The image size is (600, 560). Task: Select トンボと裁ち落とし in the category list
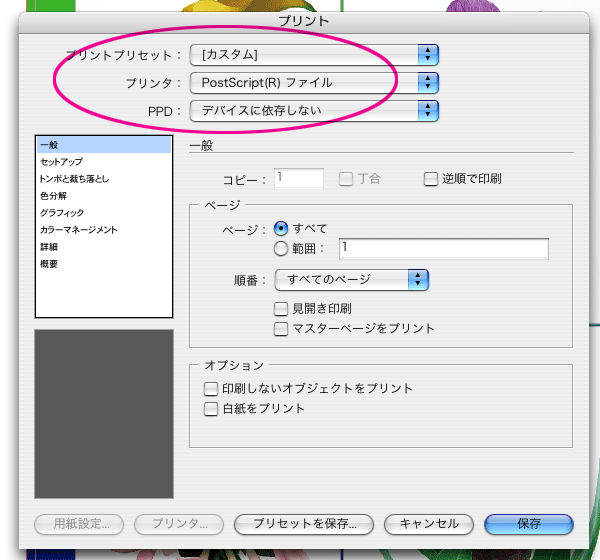tap(104, 179)
